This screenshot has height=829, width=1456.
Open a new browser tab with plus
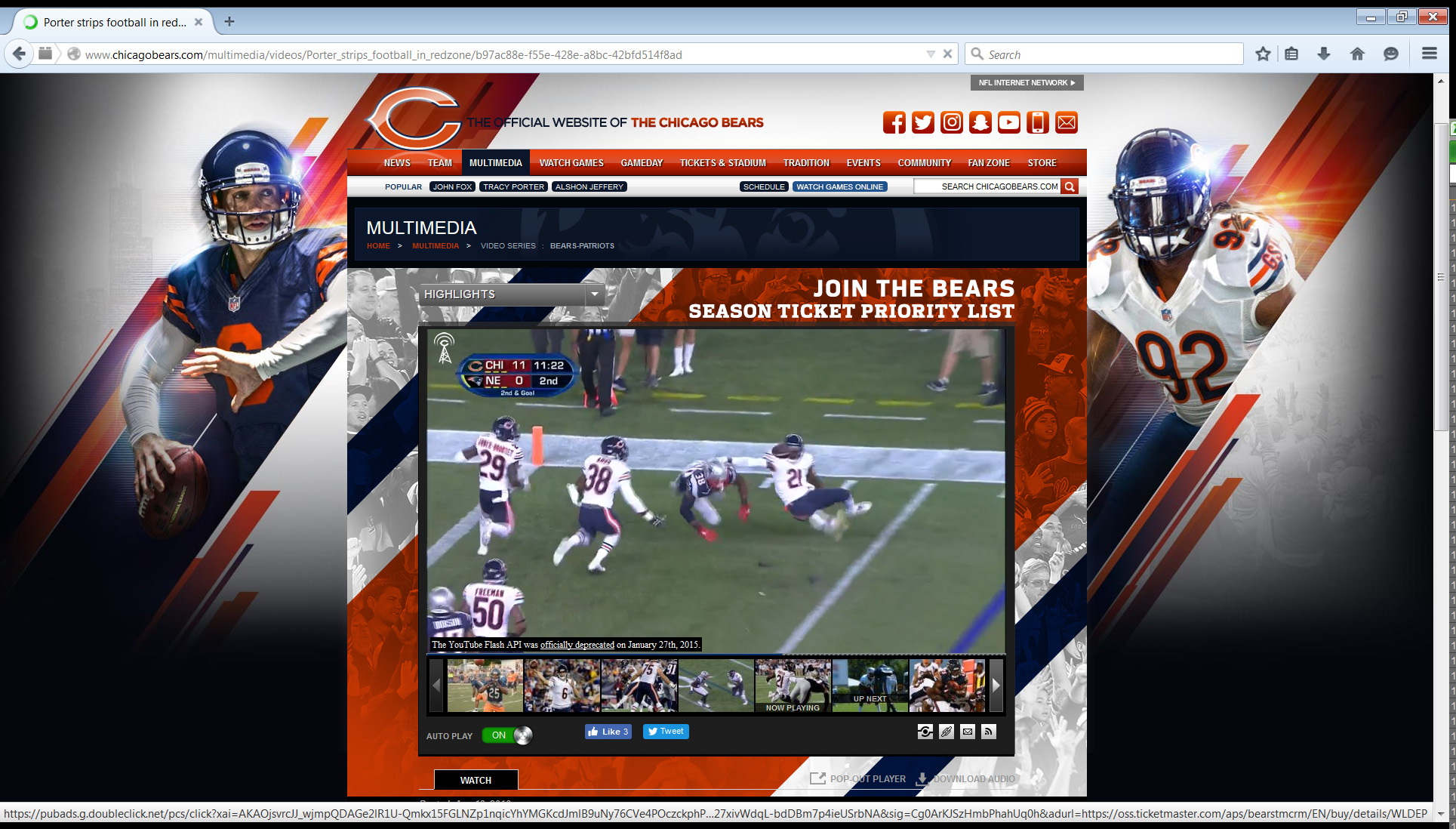coord(229,22)
